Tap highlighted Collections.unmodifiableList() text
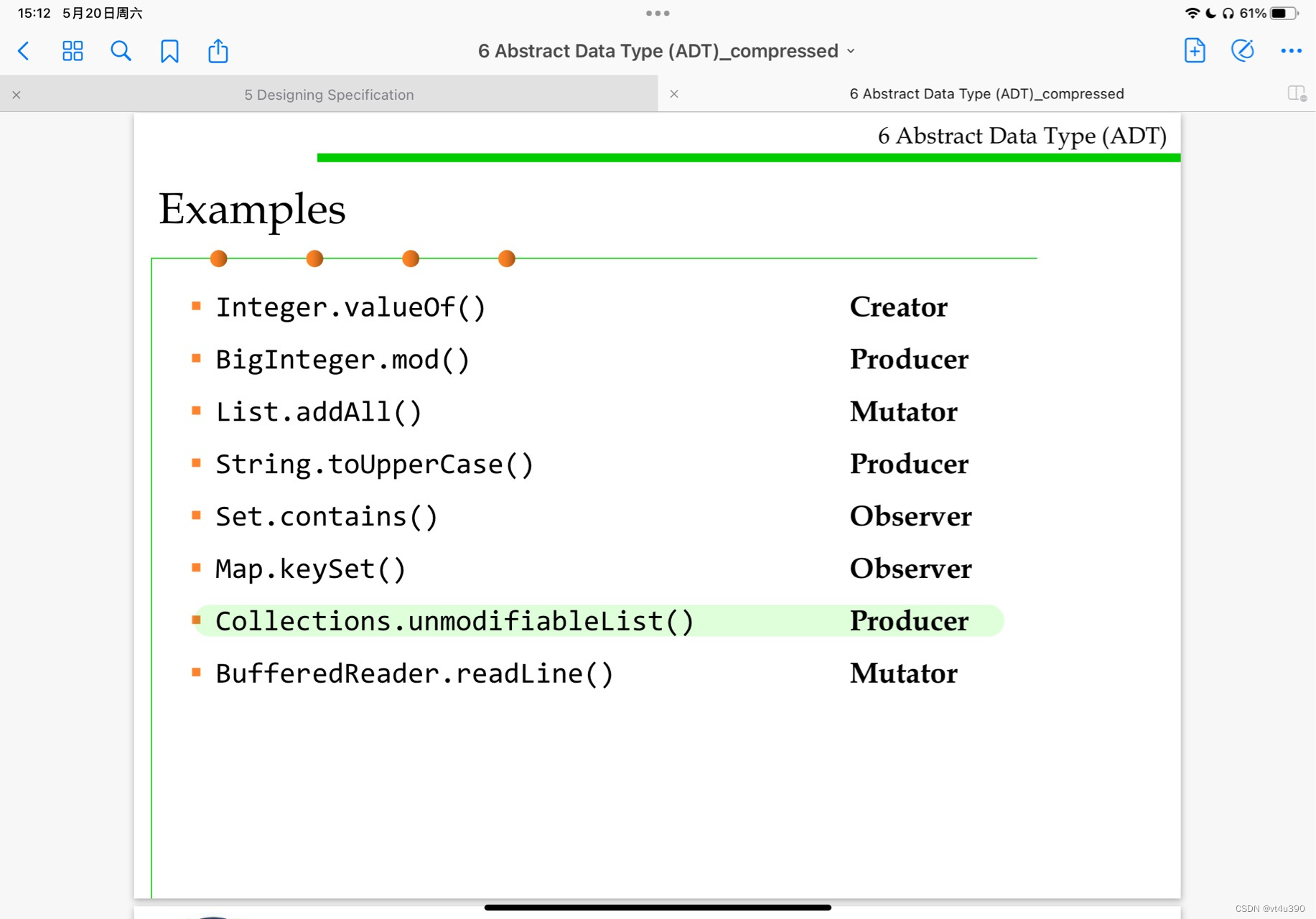The width and height of the screenshot is (1316, 919). point(455,622)
